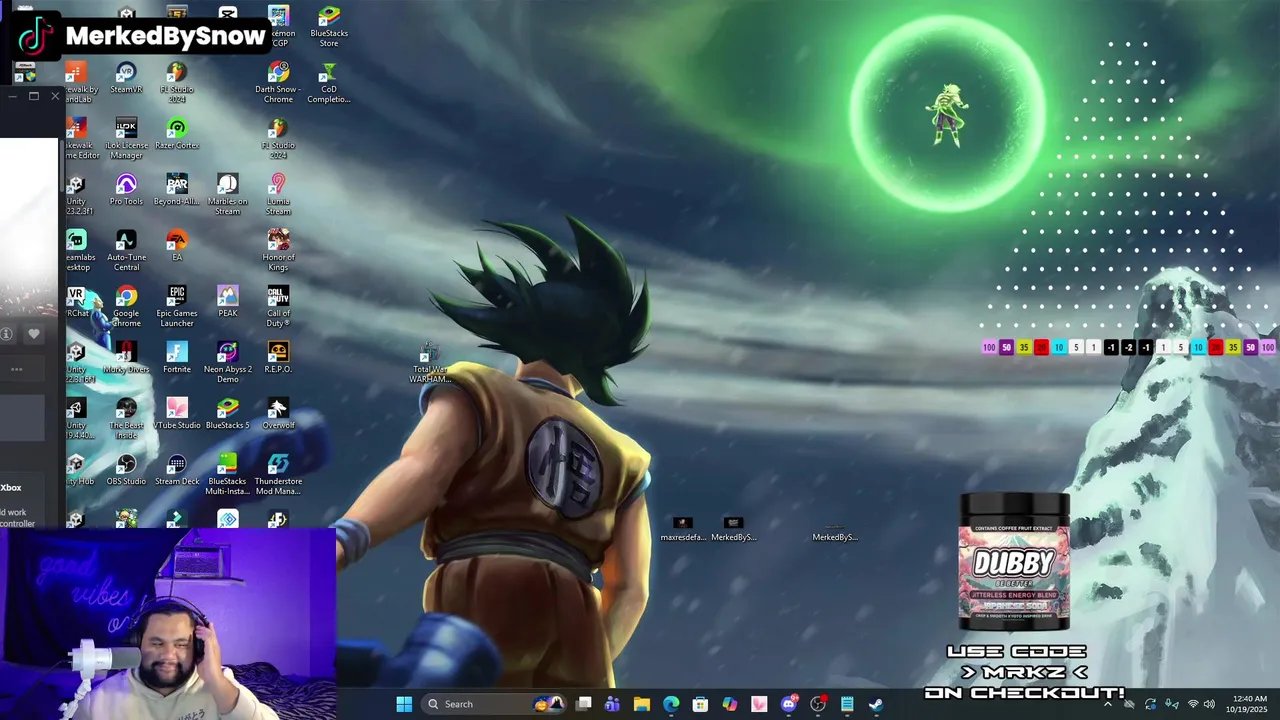The image size is (1280, 720).
Task: Expand the hidden system tray icons chevron
Action: click(x=1107, y=704)
